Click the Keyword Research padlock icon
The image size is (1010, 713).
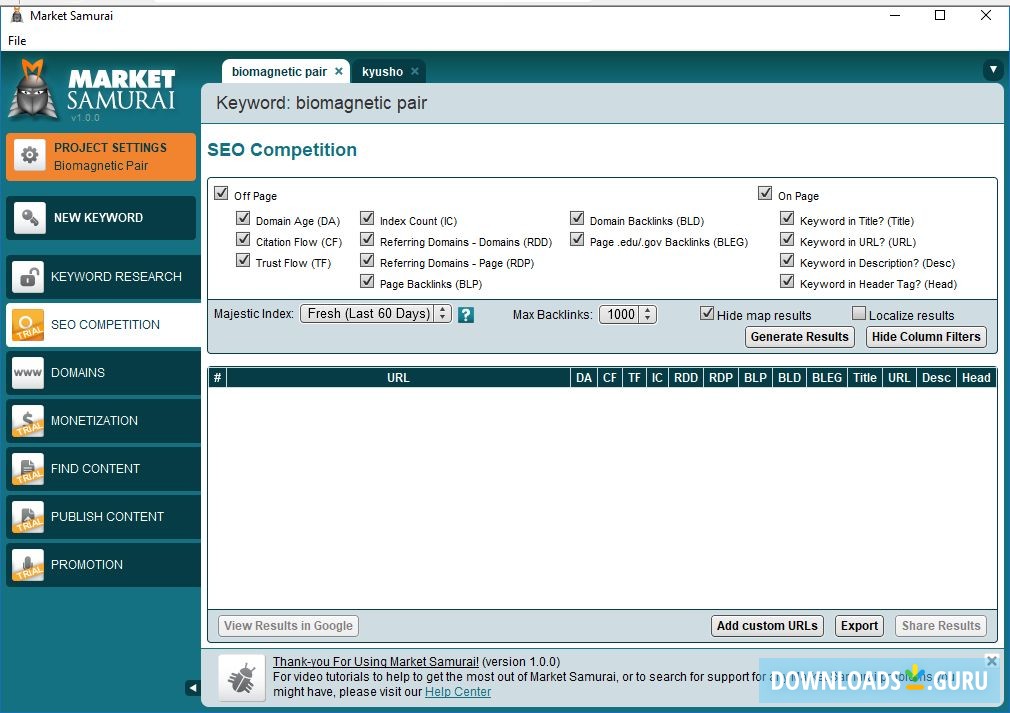coord(28,277)
